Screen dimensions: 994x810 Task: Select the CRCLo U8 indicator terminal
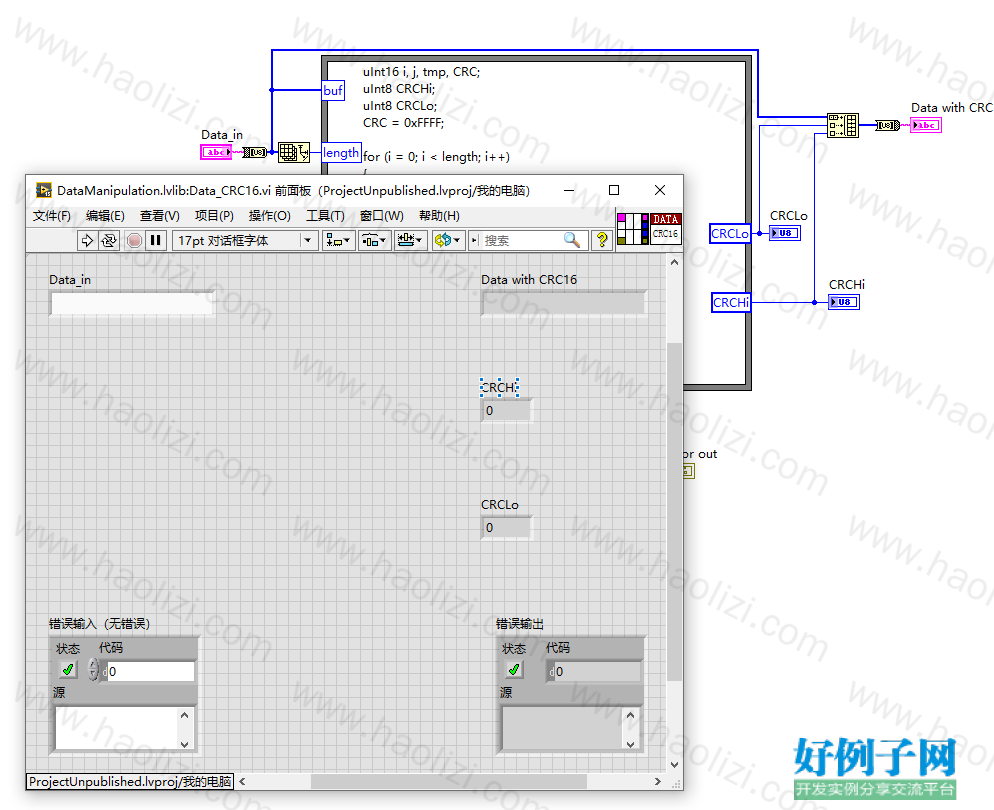pyautogui.click(x=785, y=233)
